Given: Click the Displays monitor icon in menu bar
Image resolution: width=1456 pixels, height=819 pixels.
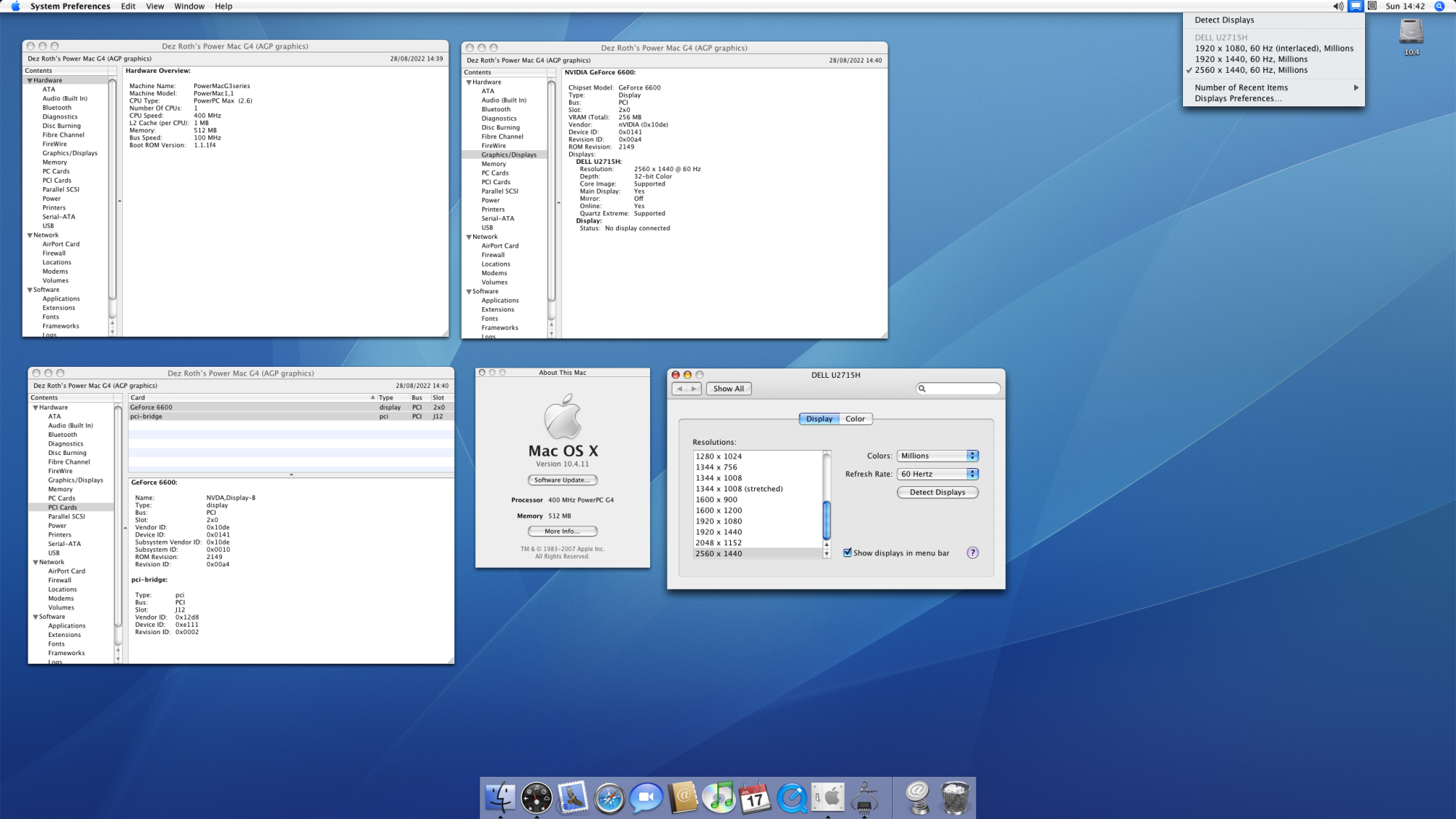Looking at the screenshot, I should (x=1356, y=6).
